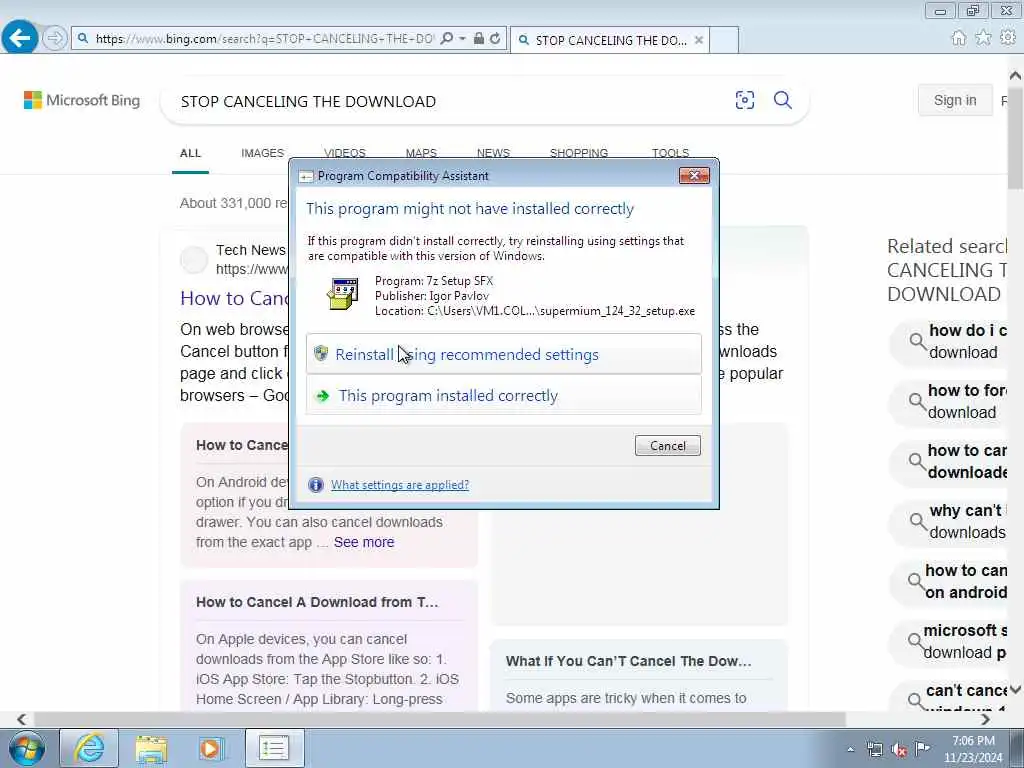Screen dimensions: 1024x768
Task: Open the Internet Explorer Home icon
Action: point(959,38)
